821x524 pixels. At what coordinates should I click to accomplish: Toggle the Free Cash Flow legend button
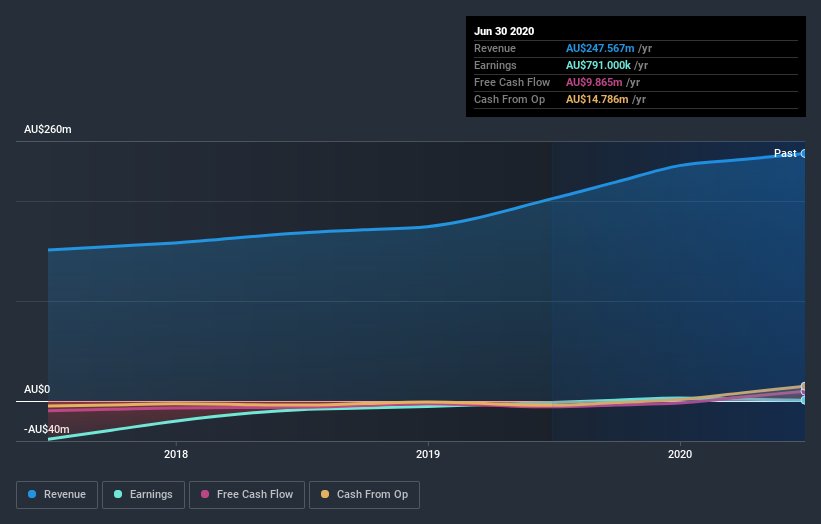[247, 495]
